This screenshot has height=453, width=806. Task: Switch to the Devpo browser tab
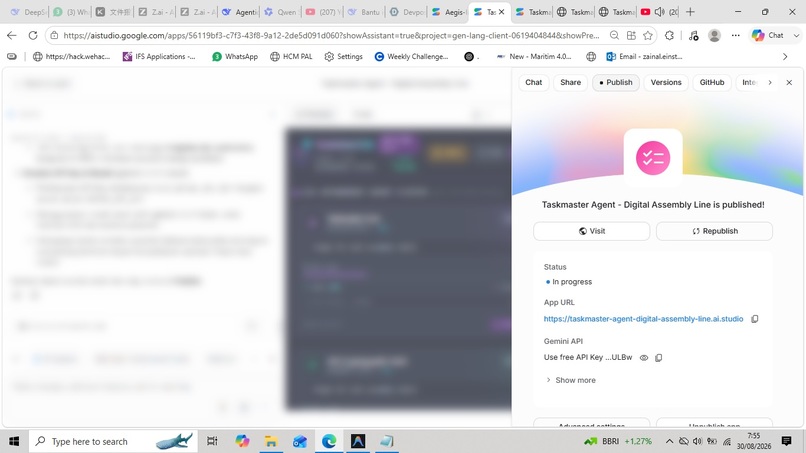(x=407, y=12)
